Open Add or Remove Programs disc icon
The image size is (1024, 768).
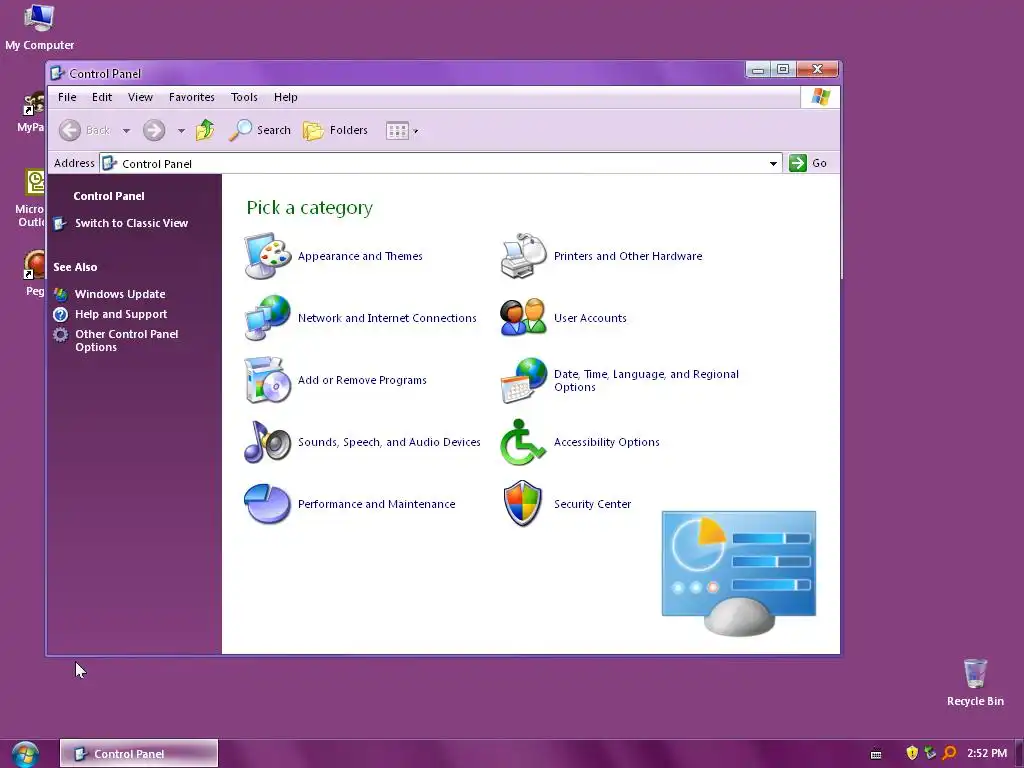click(x=268, y=380)
